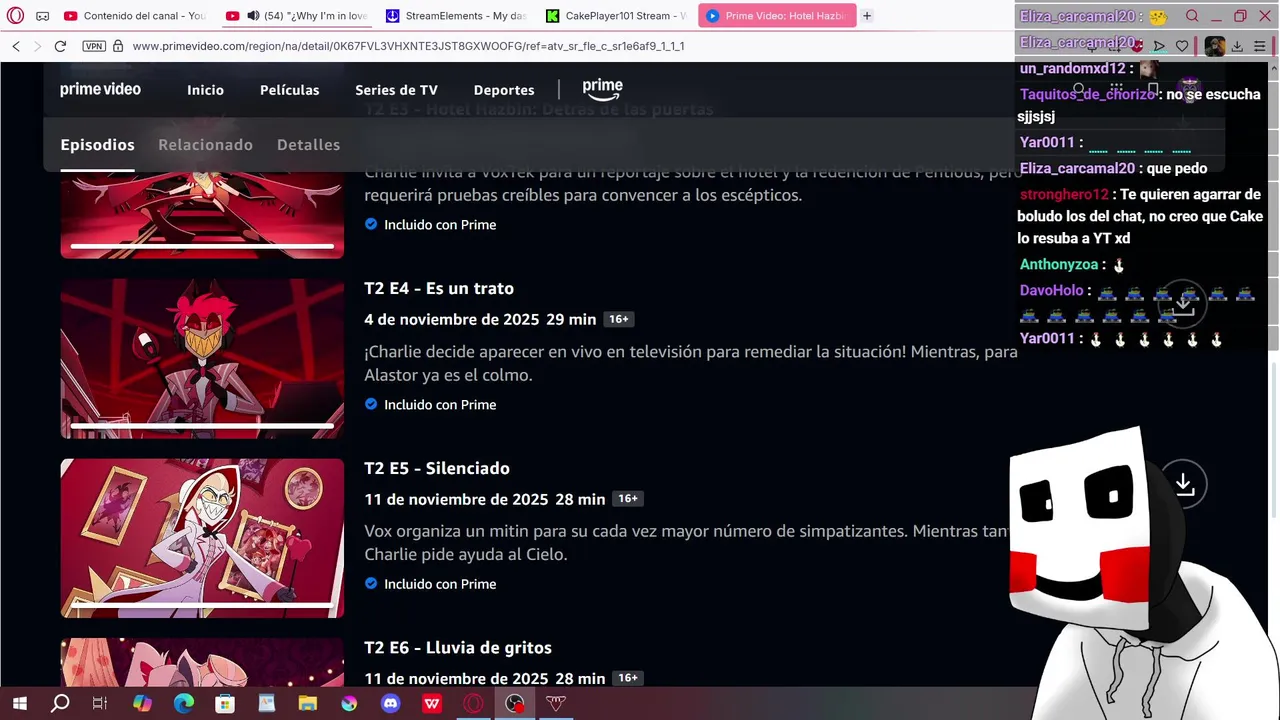Click the GX Corner gamepad icon
Screen dimensions: 1280x720
pyautogui.click(x=42, y=16)
